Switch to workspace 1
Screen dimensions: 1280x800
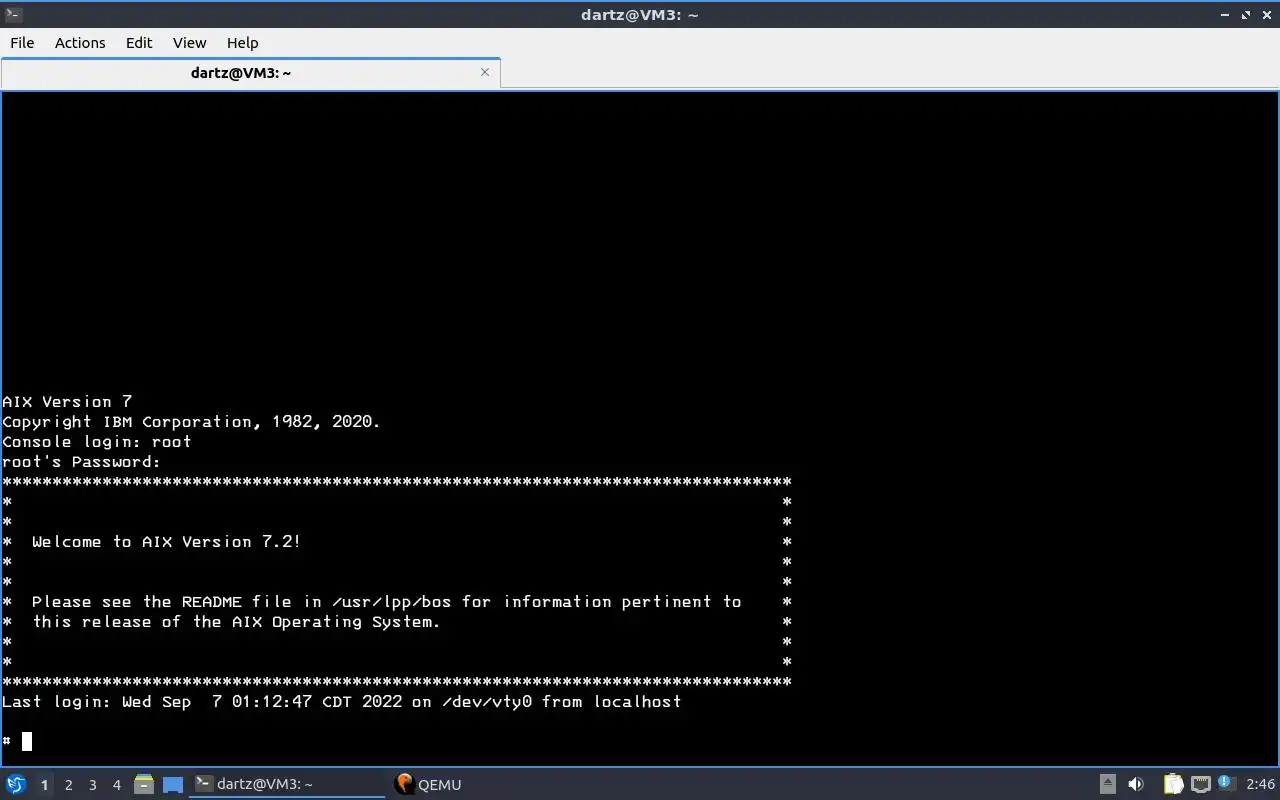[x=44, y=785]
